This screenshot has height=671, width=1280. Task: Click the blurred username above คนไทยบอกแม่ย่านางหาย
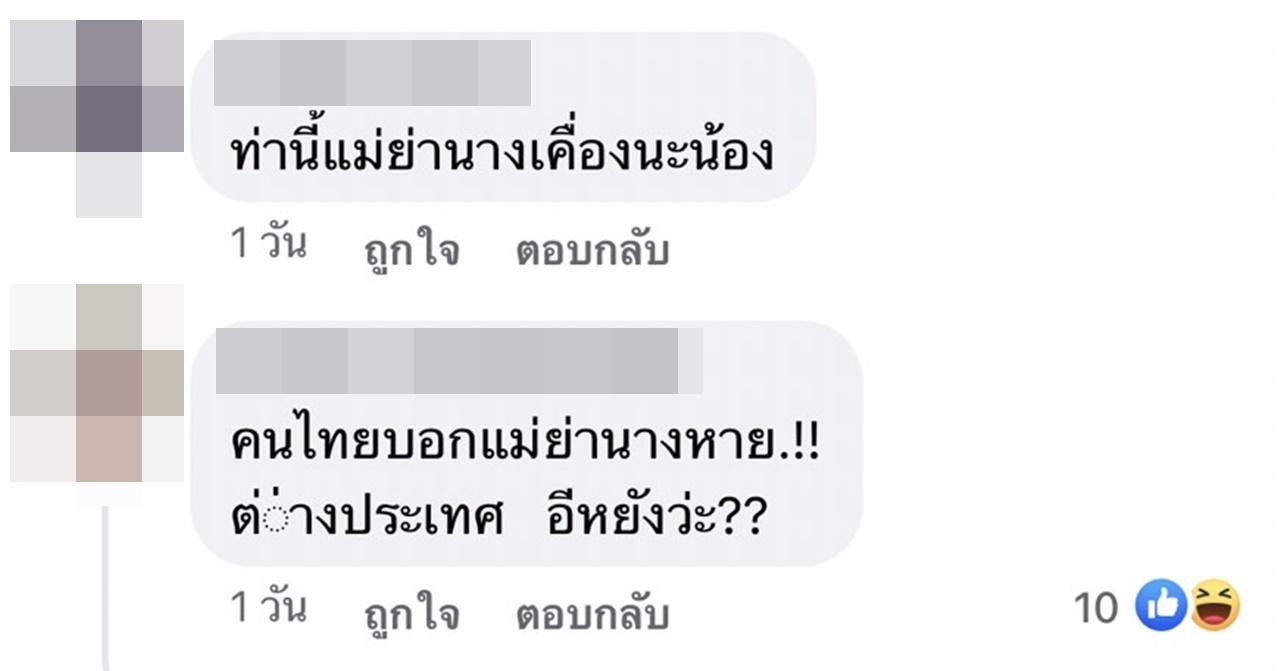point(459,360)
